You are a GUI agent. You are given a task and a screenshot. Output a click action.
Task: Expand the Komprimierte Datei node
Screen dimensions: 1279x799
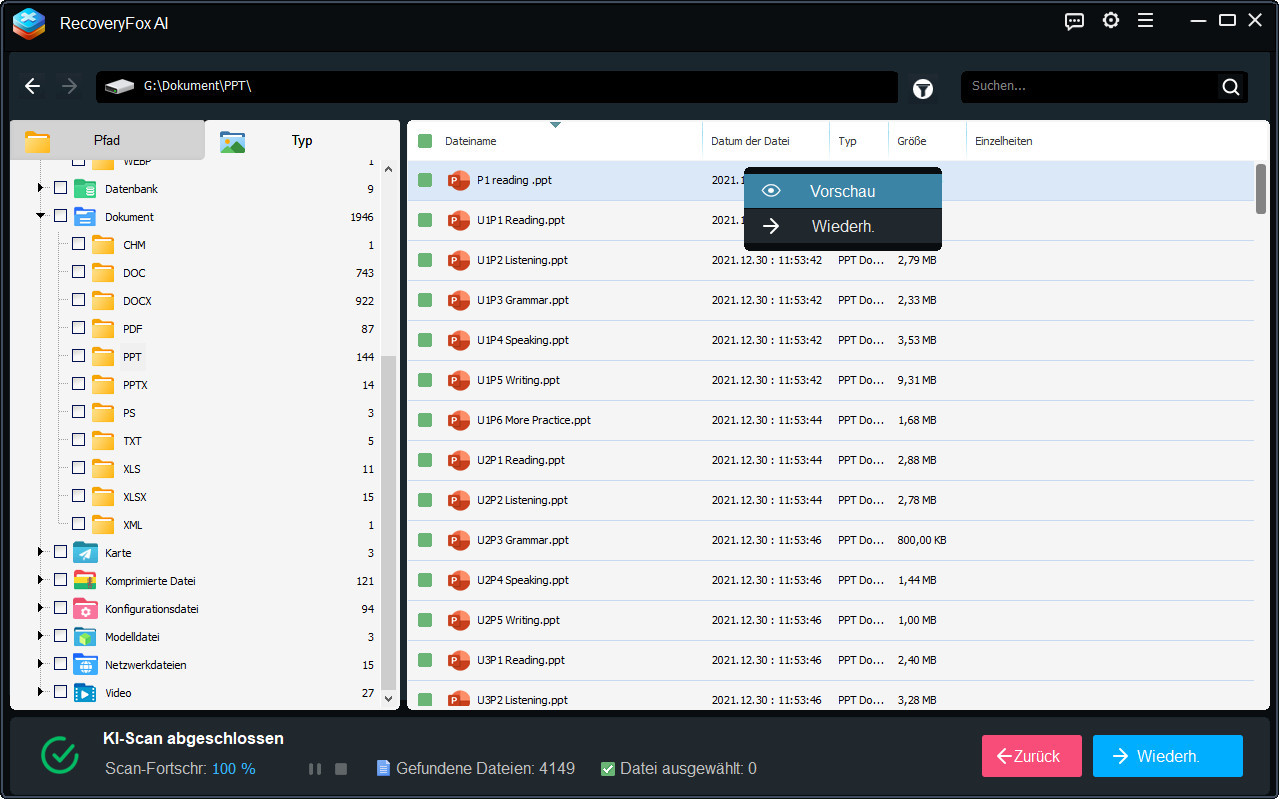click(41, 580)
